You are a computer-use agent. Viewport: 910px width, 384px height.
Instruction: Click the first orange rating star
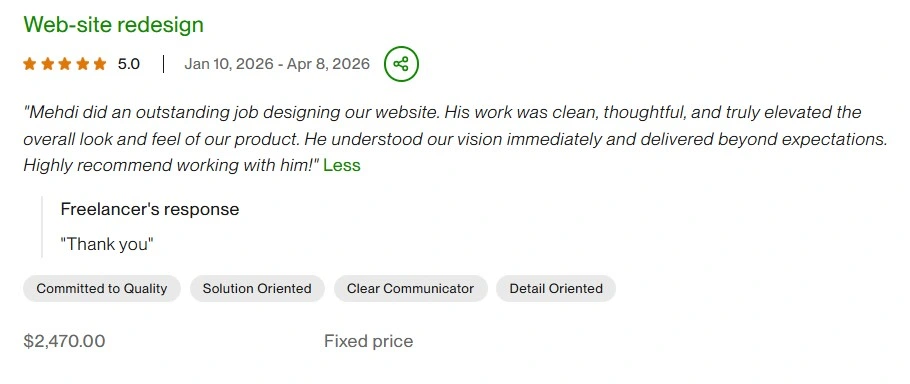click(30, 64)
